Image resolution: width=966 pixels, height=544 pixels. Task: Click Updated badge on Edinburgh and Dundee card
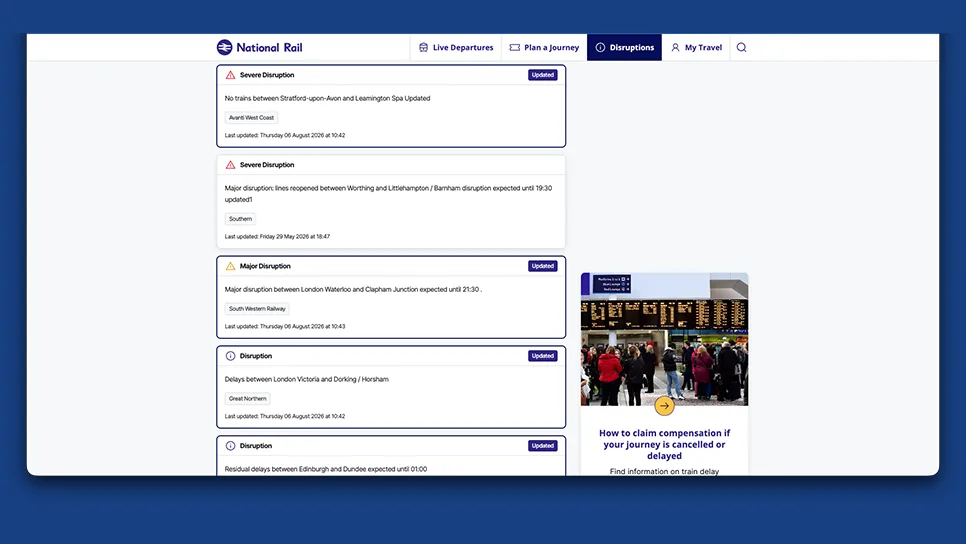tap(543, 446)
